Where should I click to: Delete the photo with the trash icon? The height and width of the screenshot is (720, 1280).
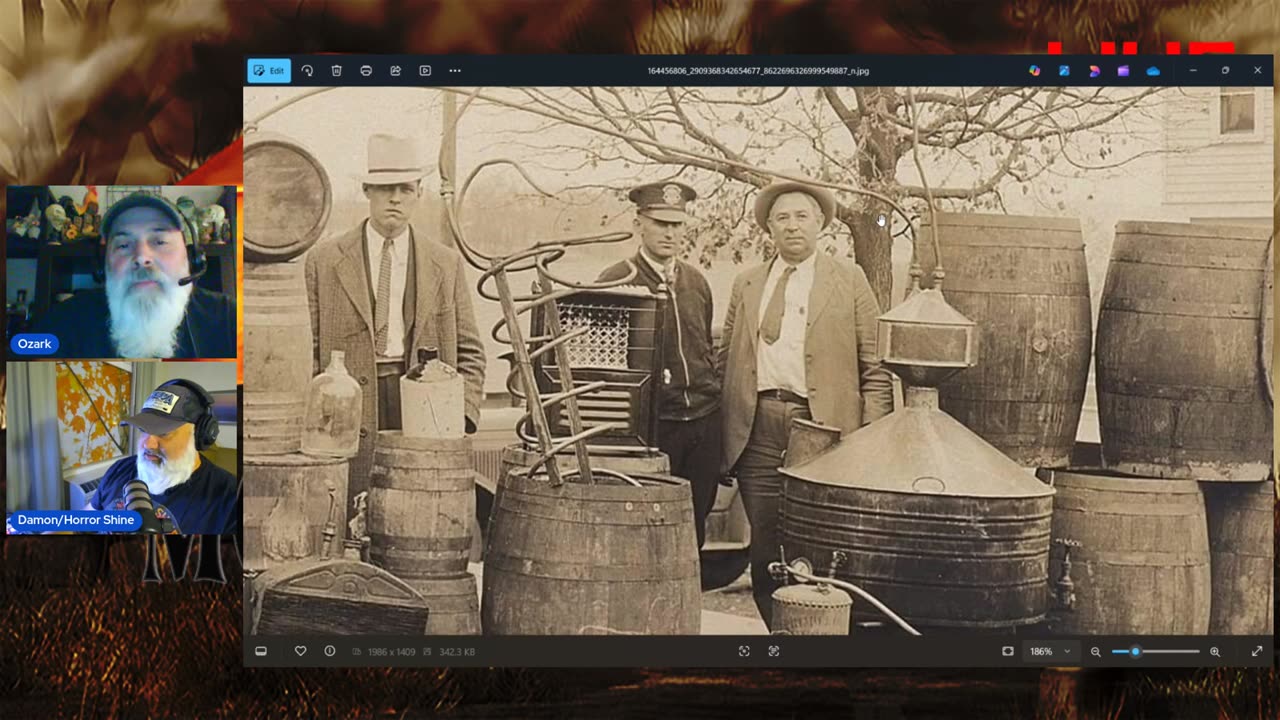pos(337,71)
